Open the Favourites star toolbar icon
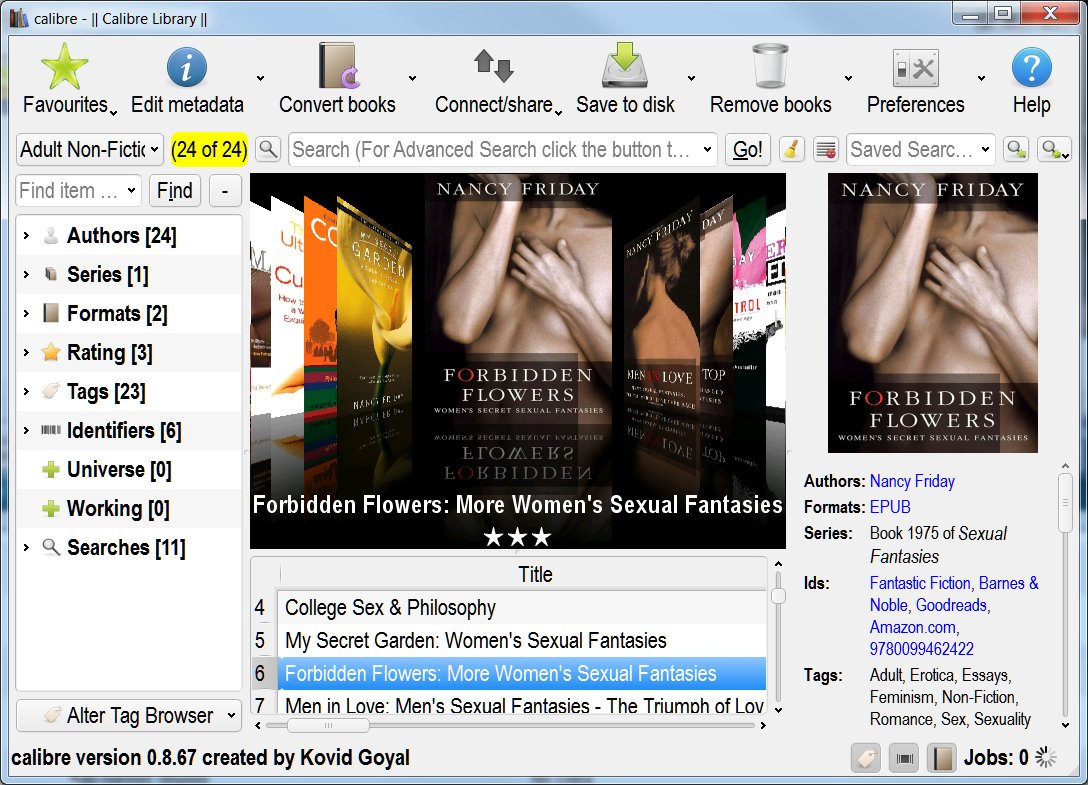 (65, 67)
